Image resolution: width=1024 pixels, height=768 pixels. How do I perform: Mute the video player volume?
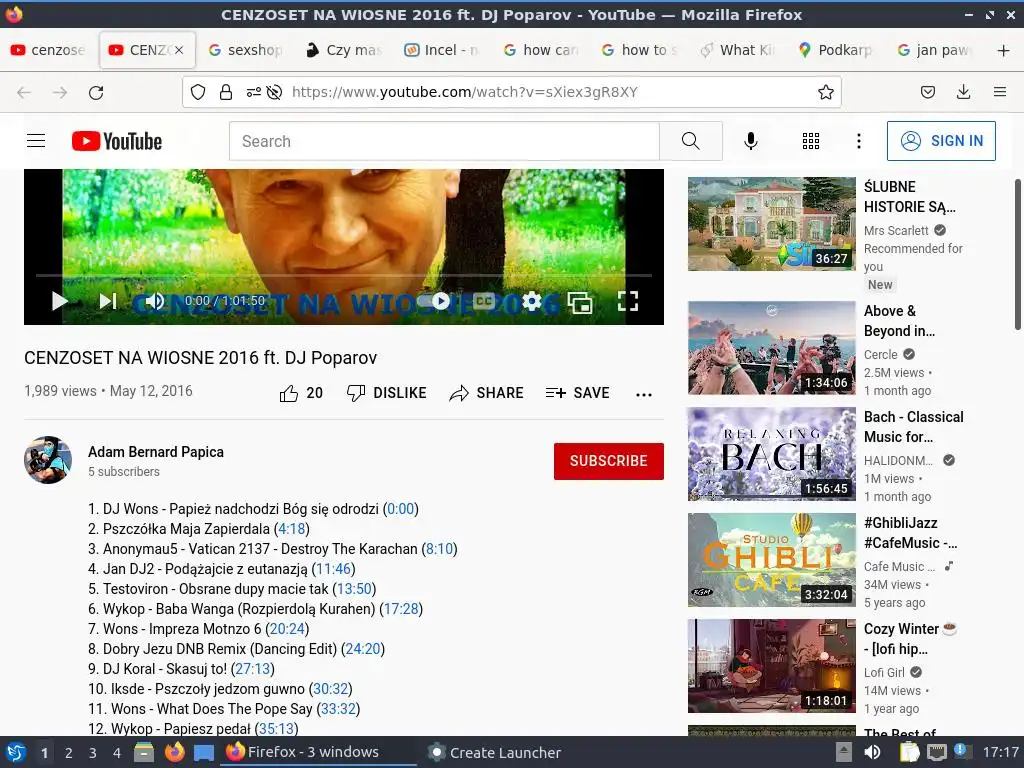tap(154, 301)
